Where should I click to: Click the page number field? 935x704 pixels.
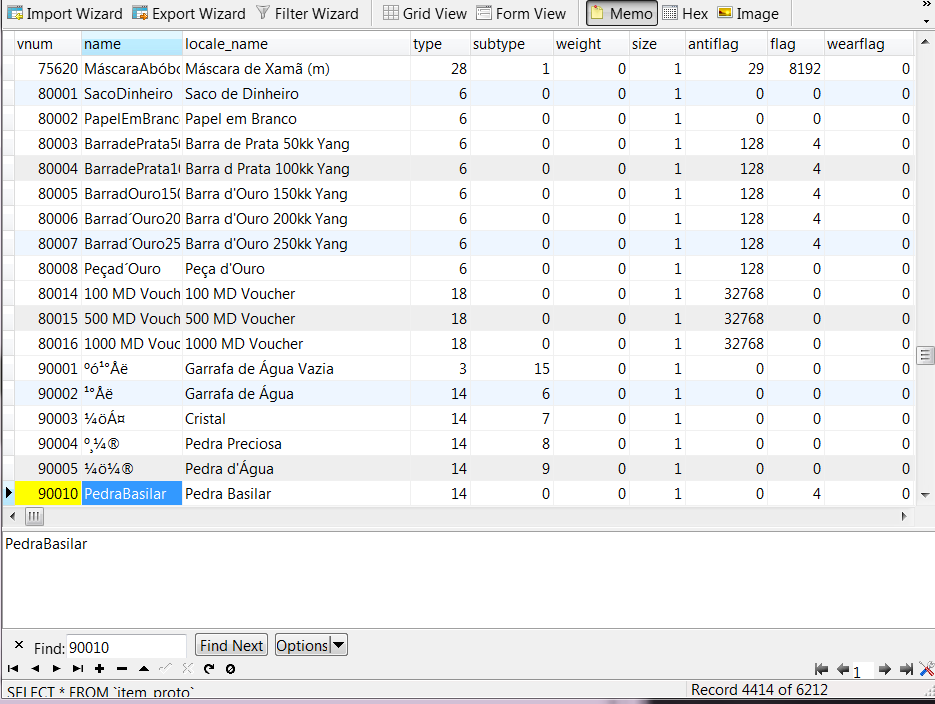pyautogui.click(x=862, y=672)
